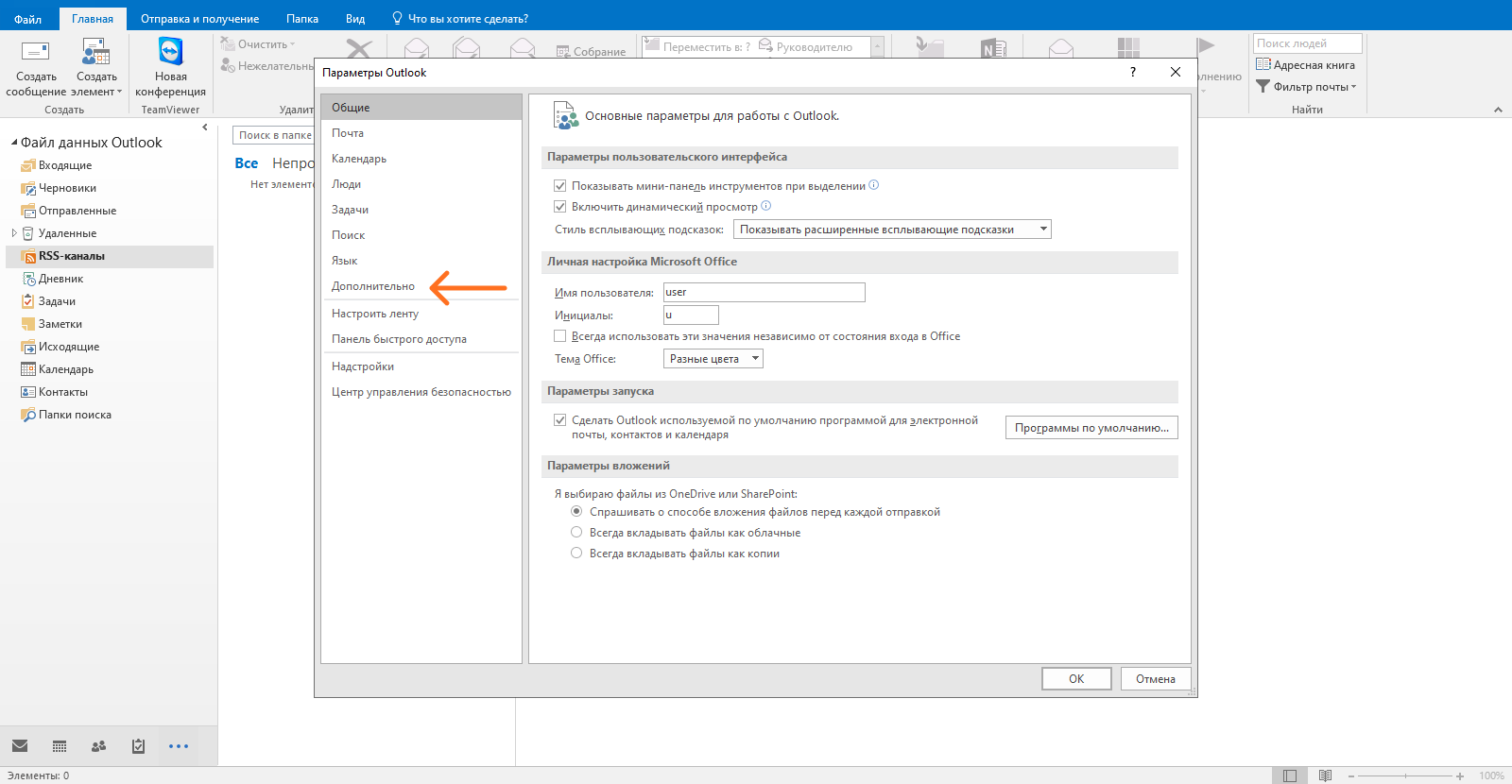Toggle make Outlook default program checkbox
The width and height of the screenshot is (1512, 784).
[x=560, y=420]
